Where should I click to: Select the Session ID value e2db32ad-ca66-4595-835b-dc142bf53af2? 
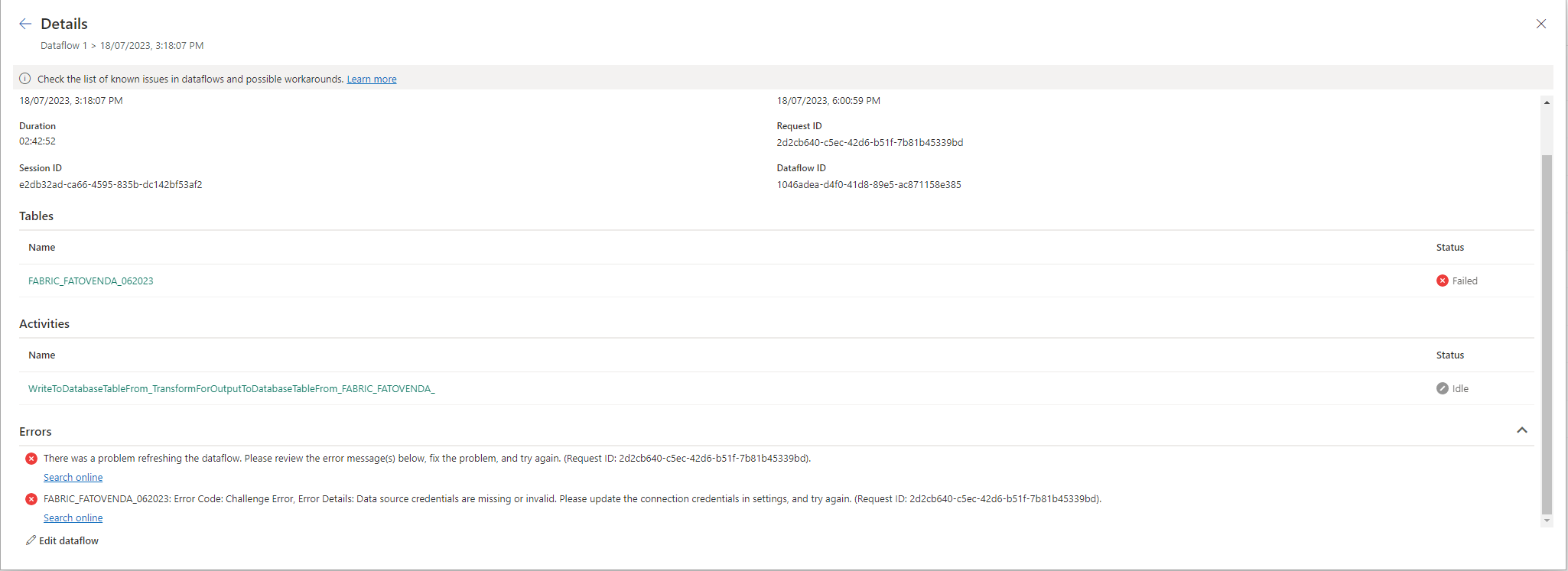pyautogui.click(x=111, y=185)
